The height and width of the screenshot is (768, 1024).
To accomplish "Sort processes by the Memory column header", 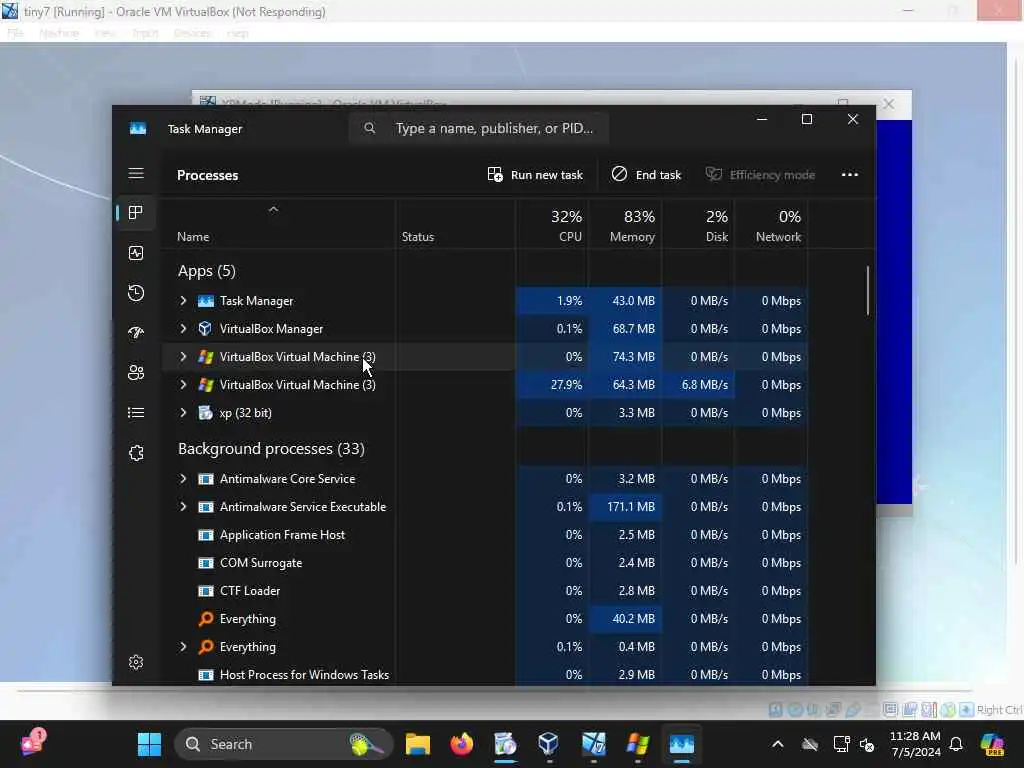I will click(x=625, y=225).
